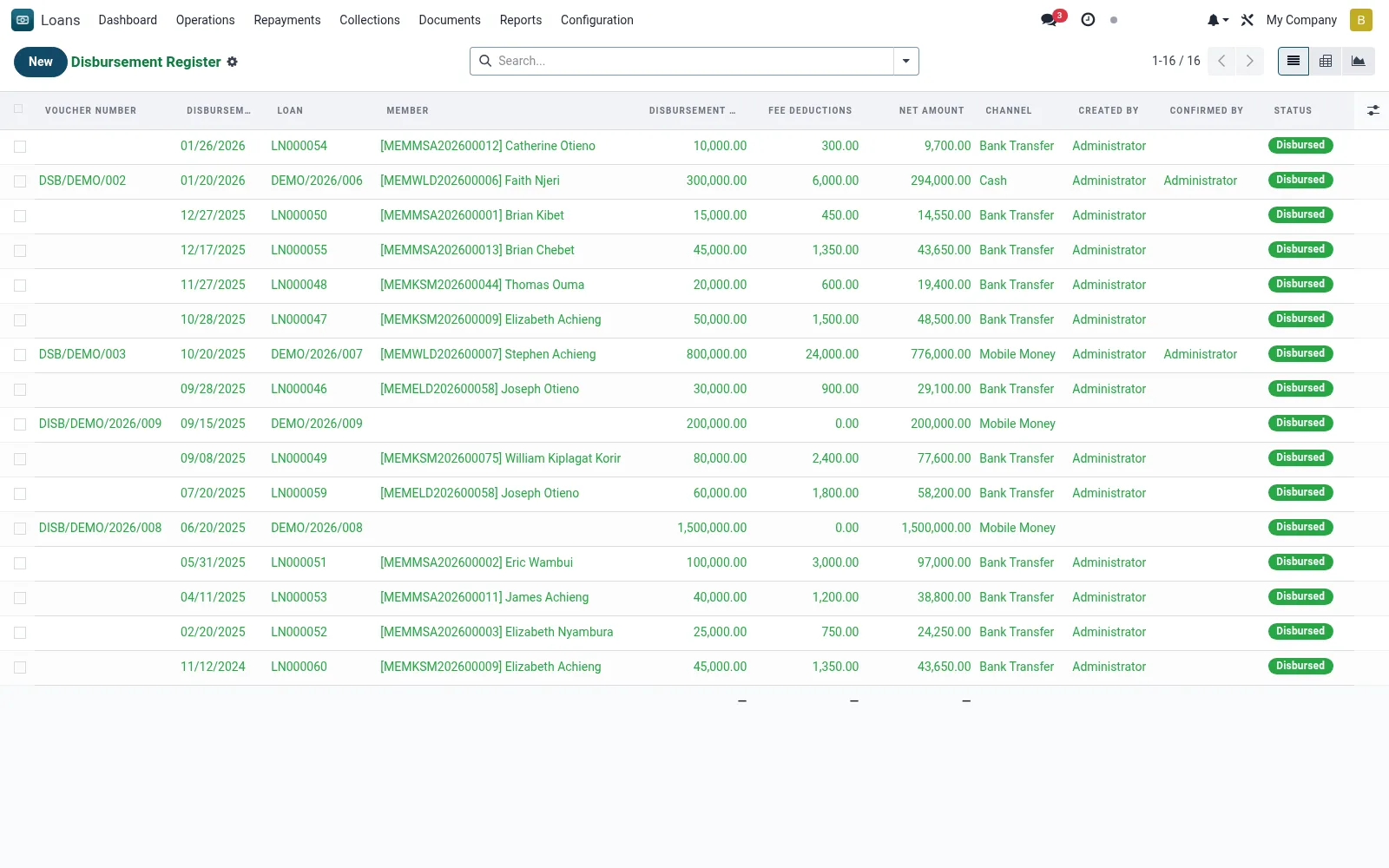The height and width of the screenshot is (868, 1389).
Task: Tick checkbox for row LN000055
Action: click(x=20, y=251)
